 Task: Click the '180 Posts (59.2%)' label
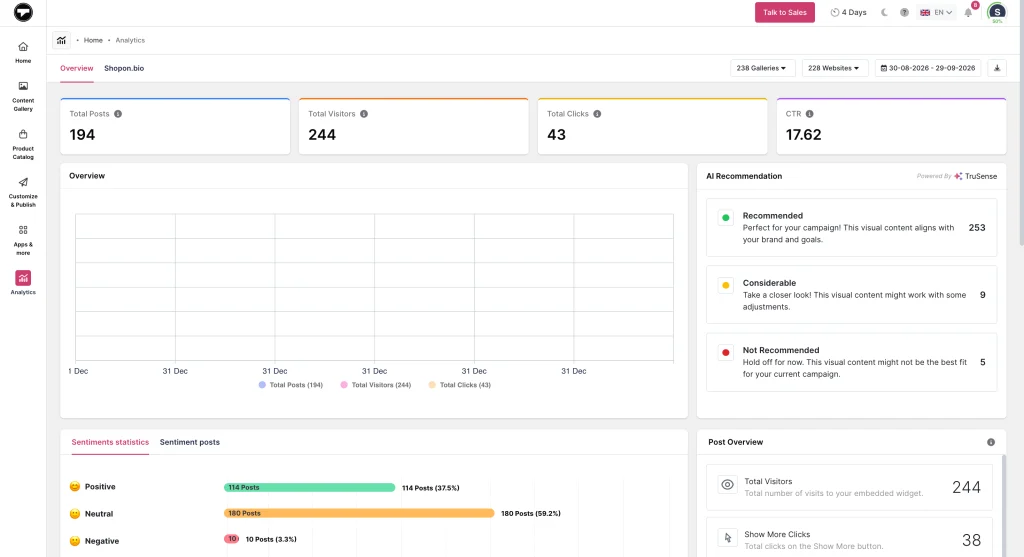(530, 513)
